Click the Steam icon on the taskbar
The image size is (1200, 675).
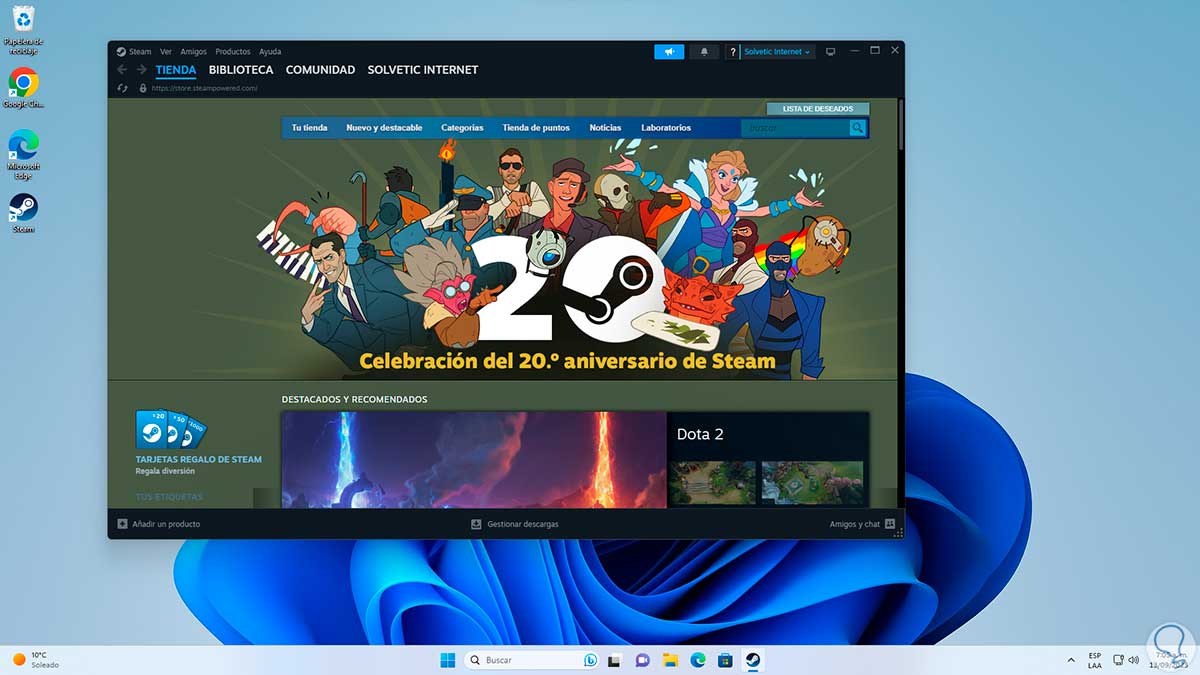[x=753, y=660]
